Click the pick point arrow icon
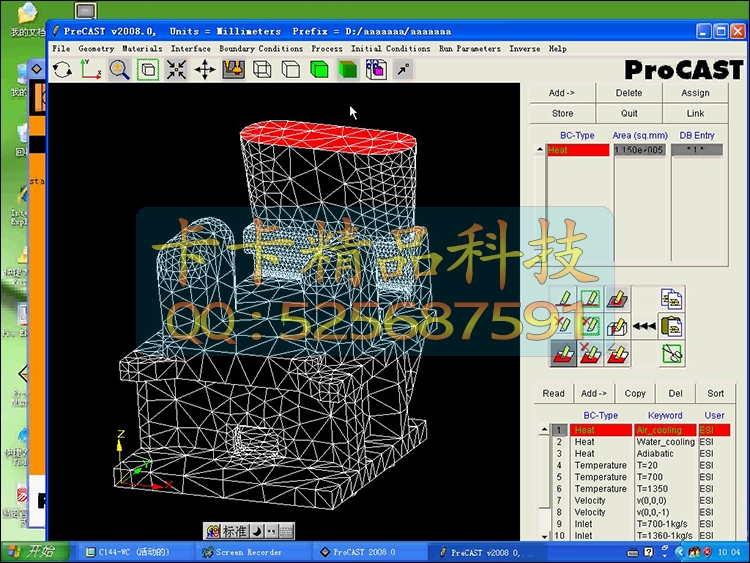 pos(404,70)
